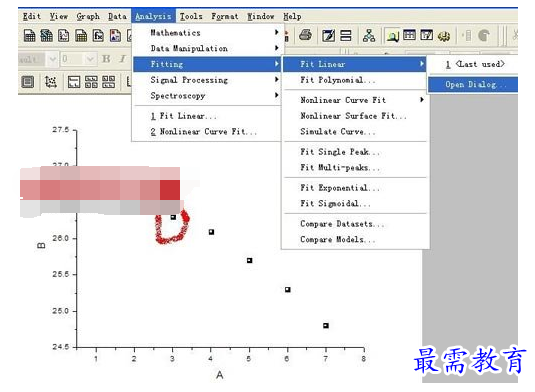Click the data point at A=4

point(212,232)
